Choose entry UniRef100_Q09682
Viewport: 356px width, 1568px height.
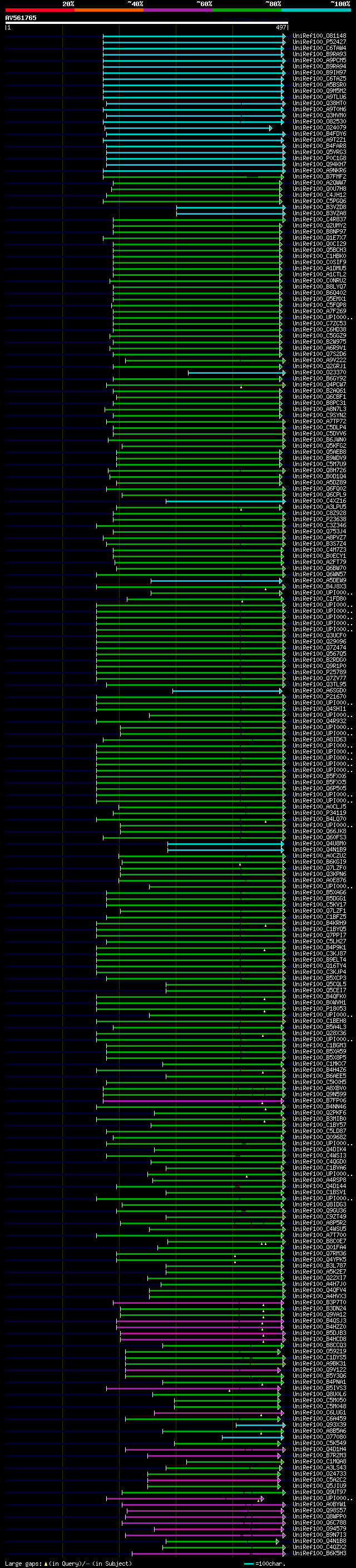pos(319,1137)
